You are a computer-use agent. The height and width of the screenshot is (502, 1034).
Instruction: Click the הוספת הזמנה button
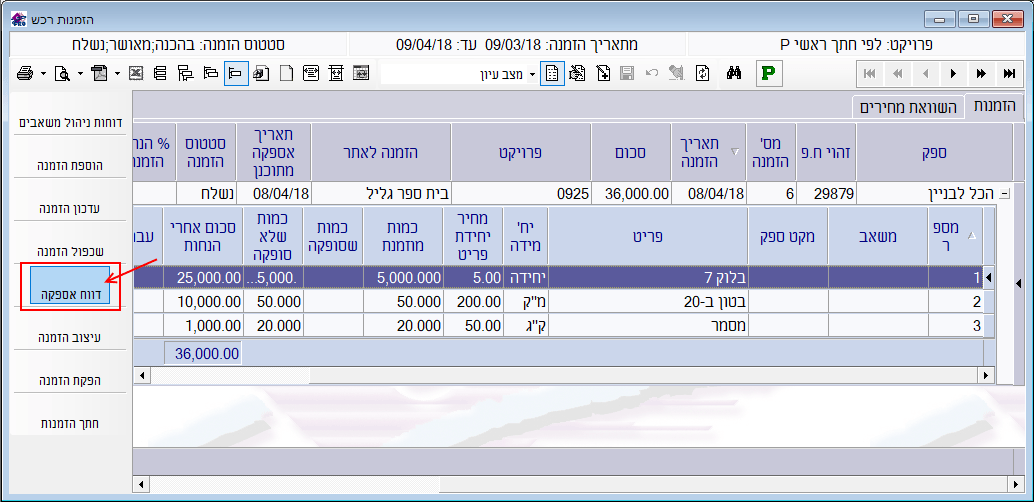(x=70, y=164)
